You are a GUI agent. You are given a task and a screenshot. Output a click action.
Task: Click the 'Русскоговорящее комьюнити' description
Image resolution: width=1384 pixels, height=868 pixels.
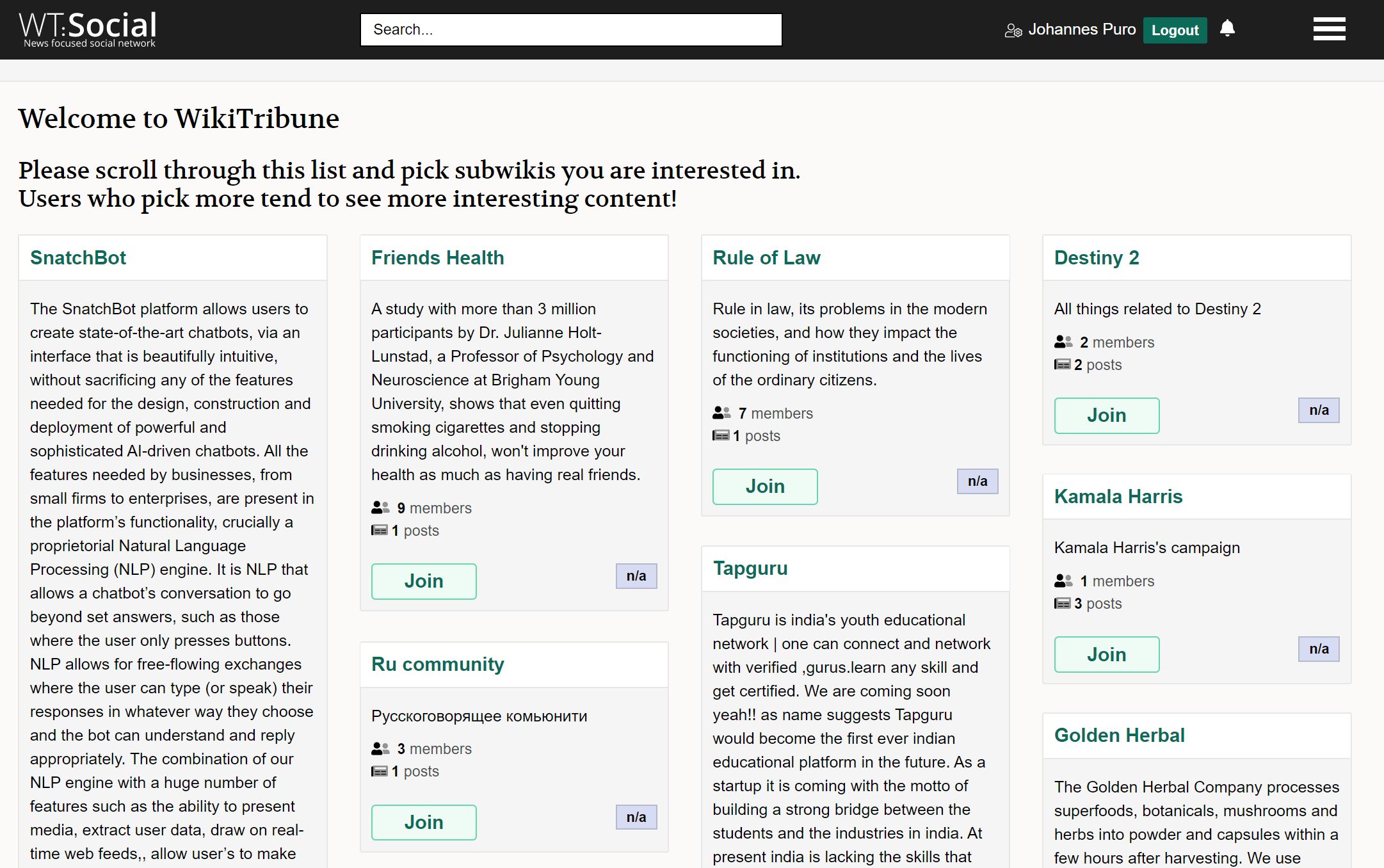(x=479, y=716)
